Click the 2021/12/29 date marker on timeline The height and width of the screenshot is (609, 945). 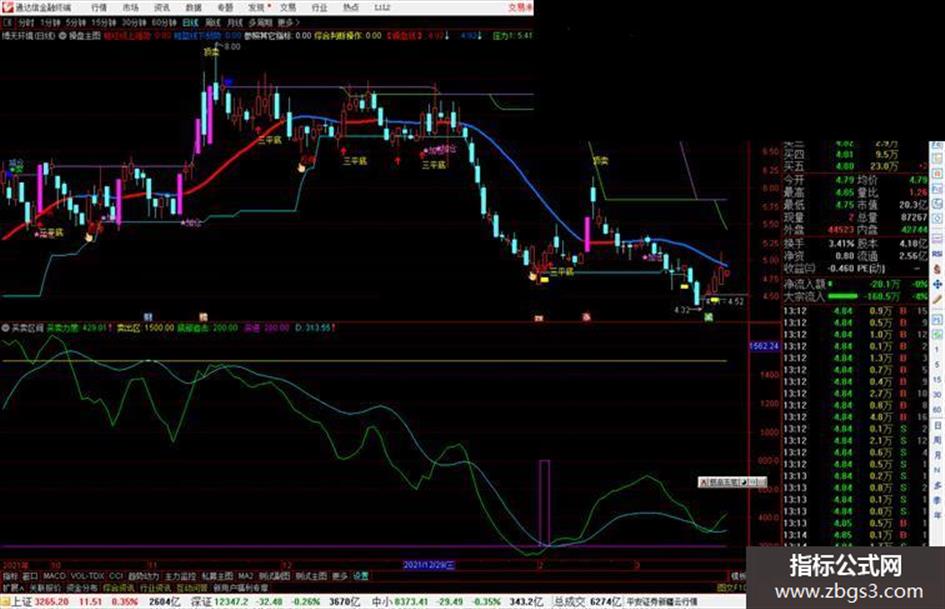click(429, 565)
